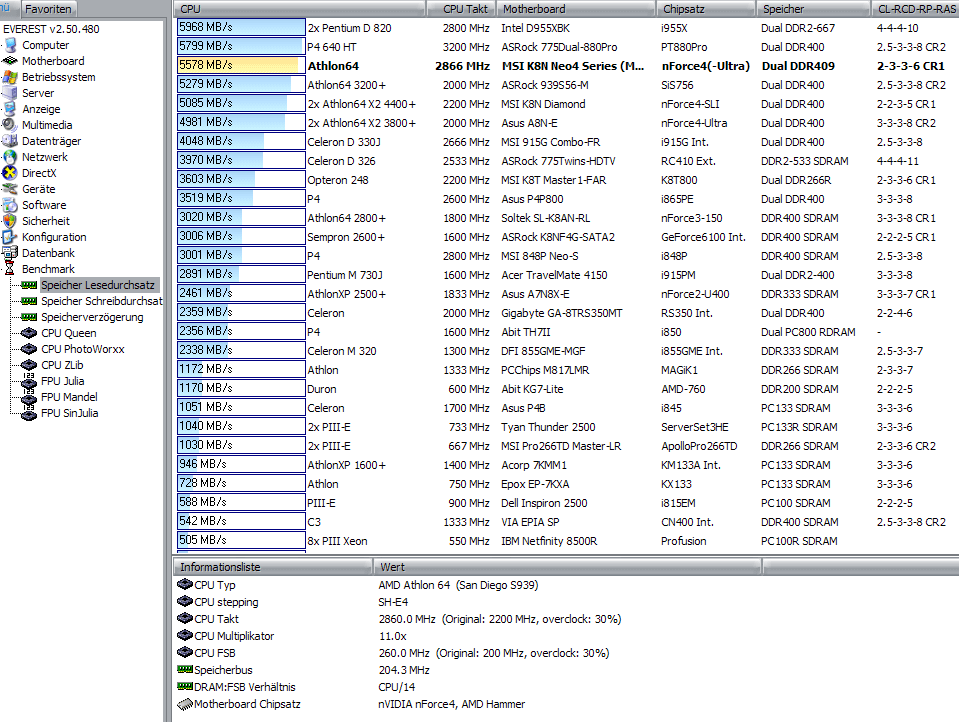Click the CPU ZLib chip icon
The image size is (959, 722).
click(29, 365)
